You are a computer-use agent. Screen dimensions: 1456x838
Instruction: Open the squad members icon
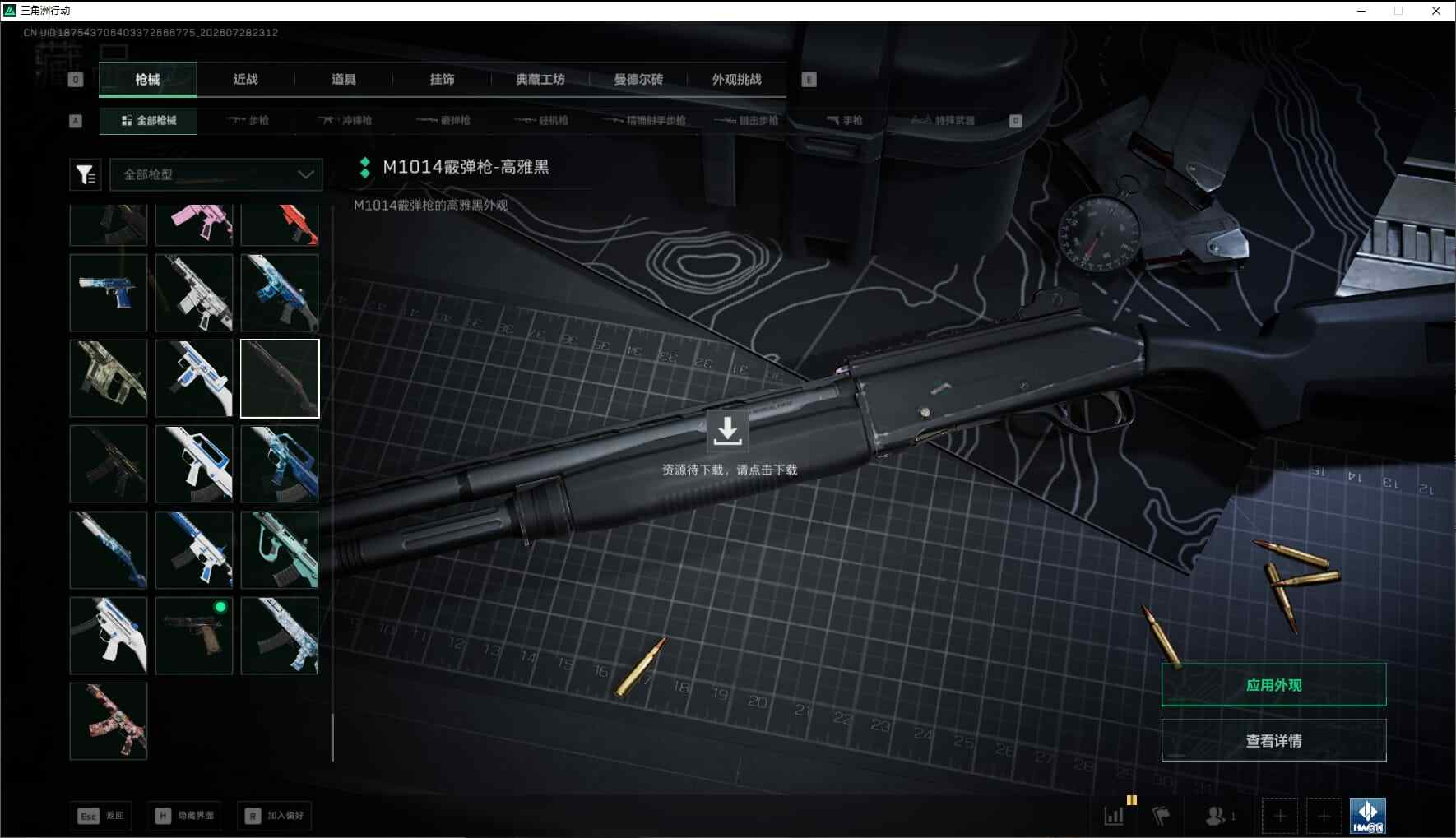1220,816
